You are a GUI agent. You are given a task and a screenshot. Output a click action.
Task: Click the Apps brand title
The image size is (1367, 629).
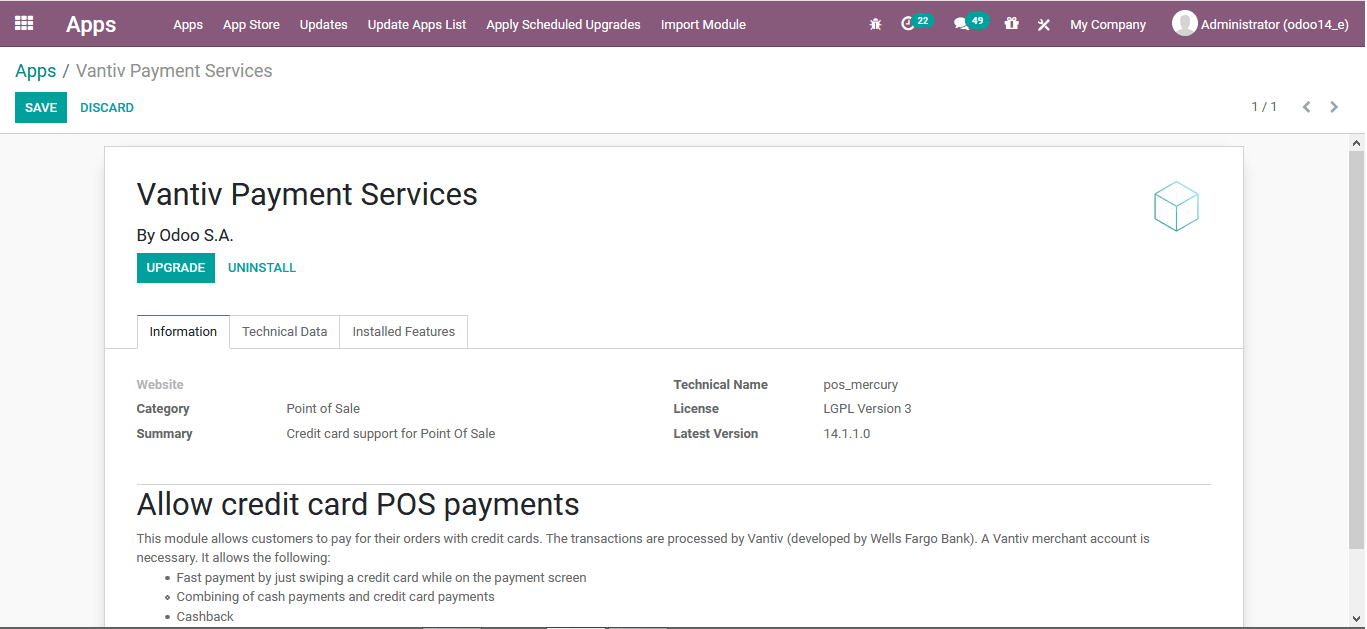(x=91, y=24)
